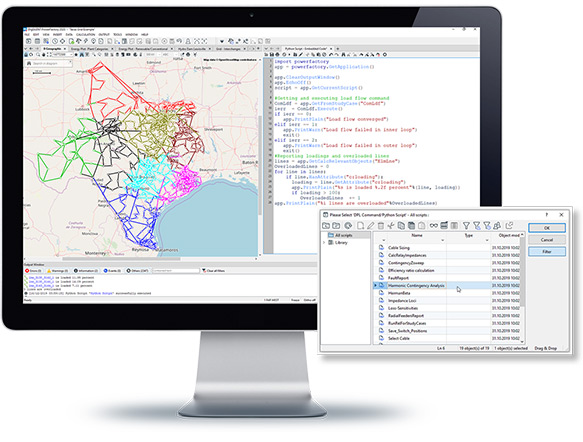This screenshot has height=442, width=583.
Task: Toggle the Errors filter in Output Window
Action: (34, 271)
